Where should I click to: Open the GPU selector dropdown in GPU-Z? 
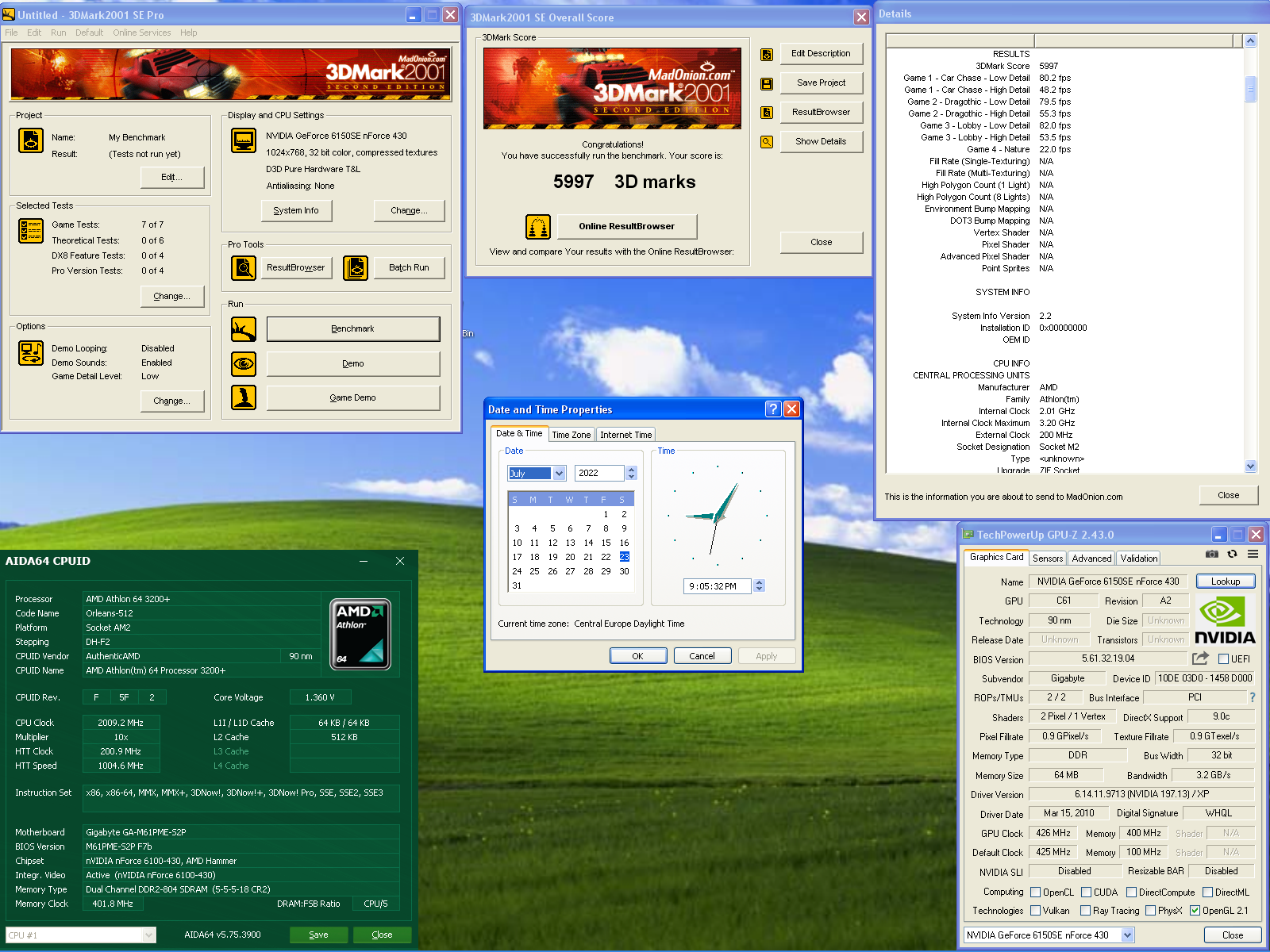(x=1128, y=935)
